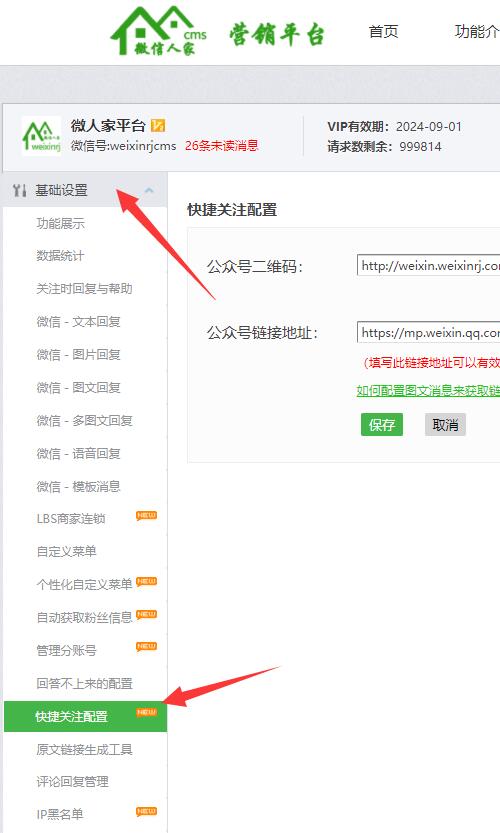
Task: Collapse the 基础设置 section chevron
Action: [149, 190]
